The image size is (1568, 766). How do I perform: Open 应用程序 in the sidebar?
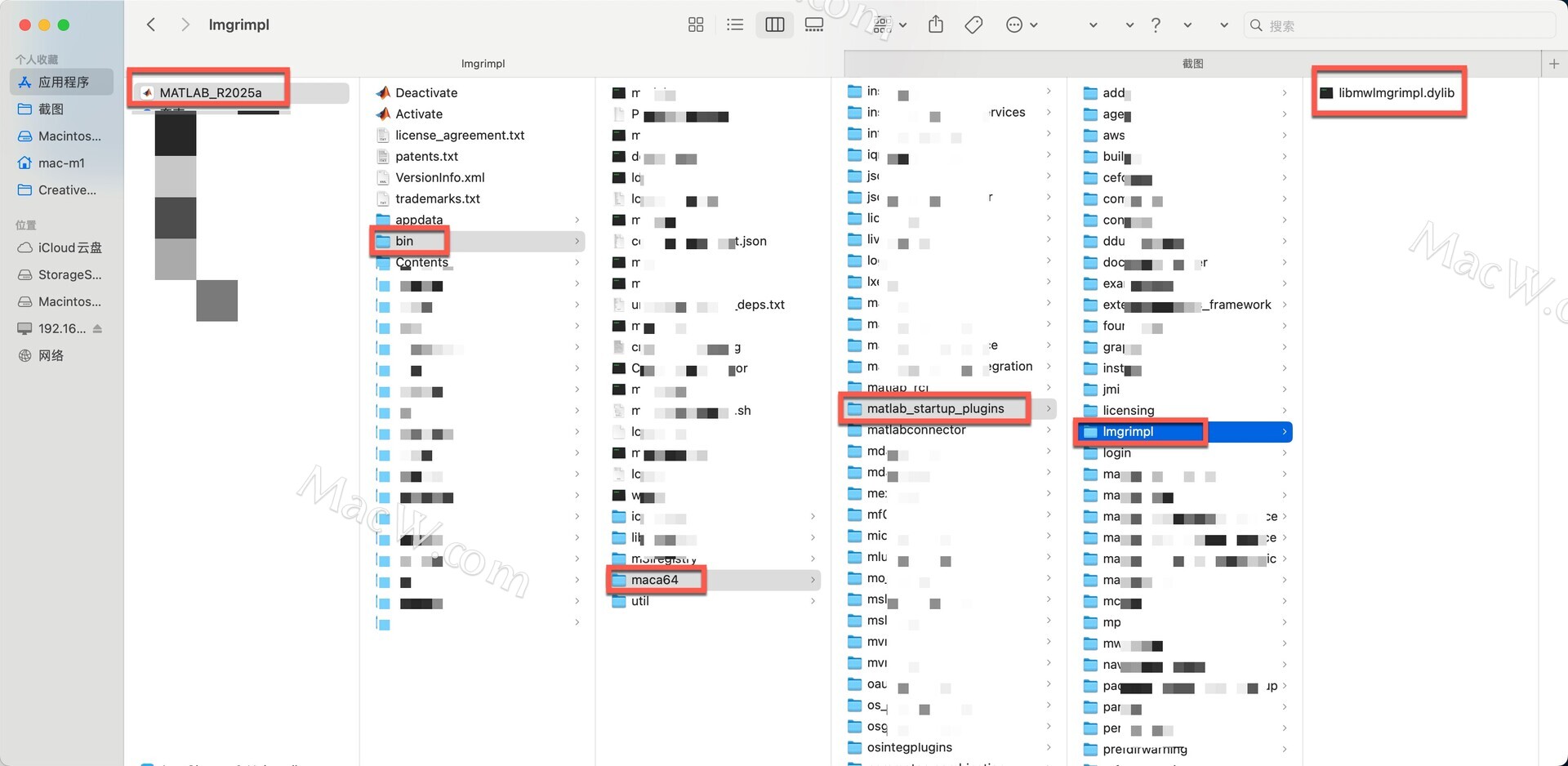click(x=63, y=82)
